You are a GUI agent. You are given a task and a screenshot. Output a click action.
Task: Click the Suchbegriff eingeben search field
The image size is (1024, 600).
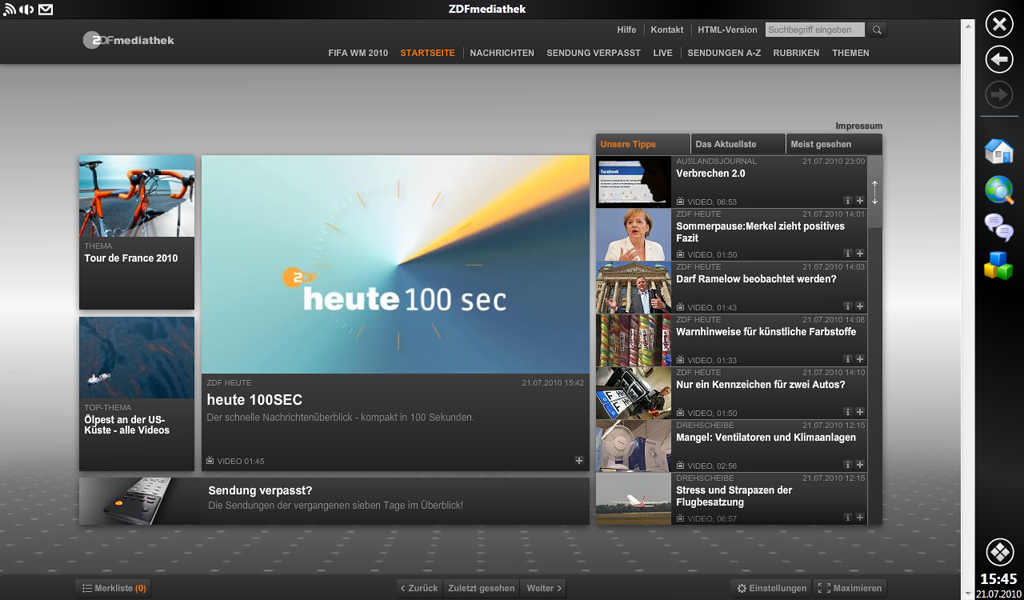pyautogui.click(x=815, y=30)
